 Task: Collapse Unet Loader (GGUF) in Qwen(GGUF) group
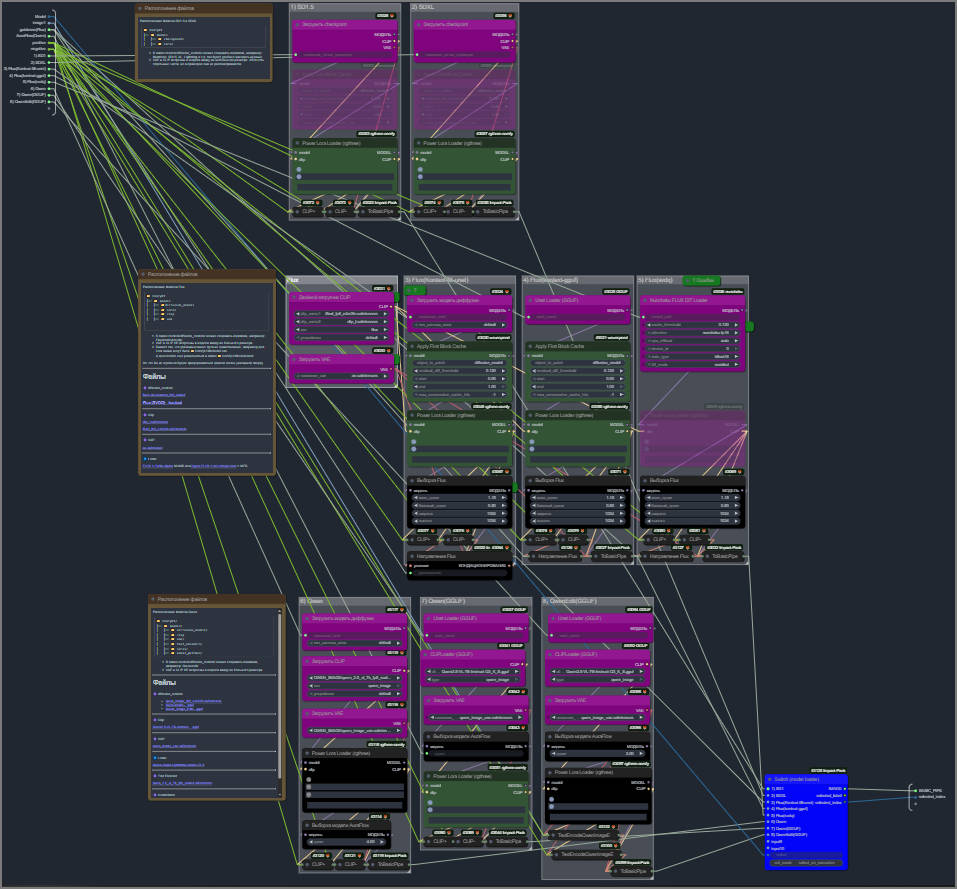point(427,618)
